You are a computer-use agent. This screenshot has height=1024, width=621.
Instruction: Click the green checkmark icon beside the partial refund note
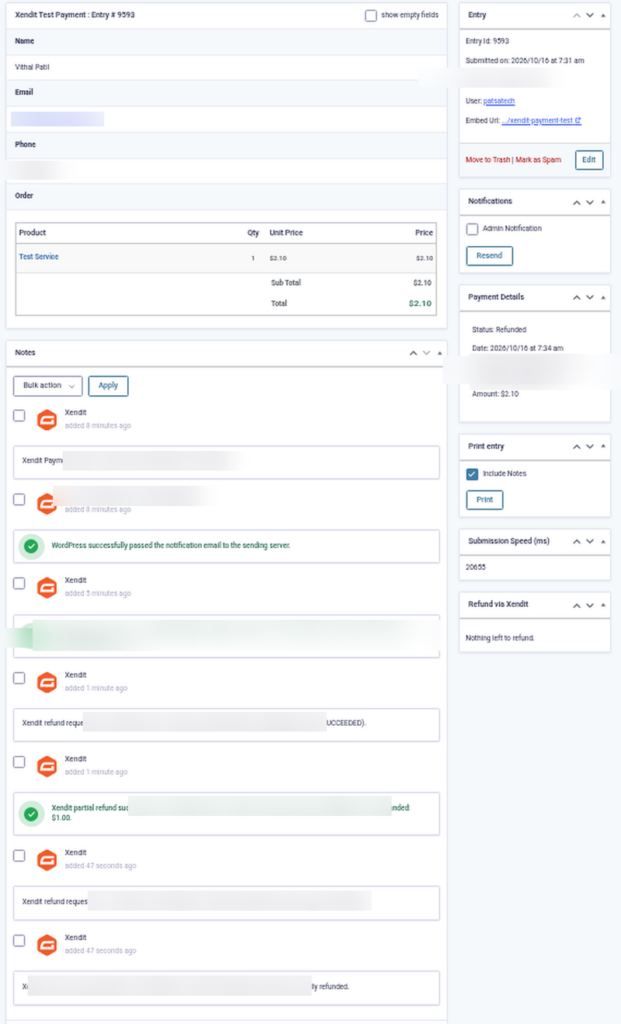(x=31, y=814)
